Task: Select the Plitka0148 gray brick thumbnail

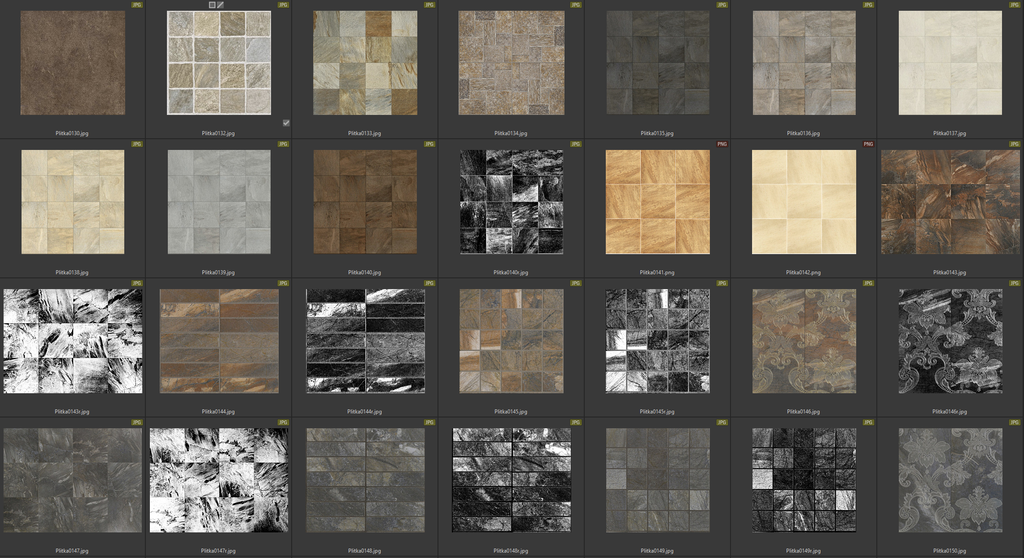Action: pyautogui.click(x=364, y=480)
